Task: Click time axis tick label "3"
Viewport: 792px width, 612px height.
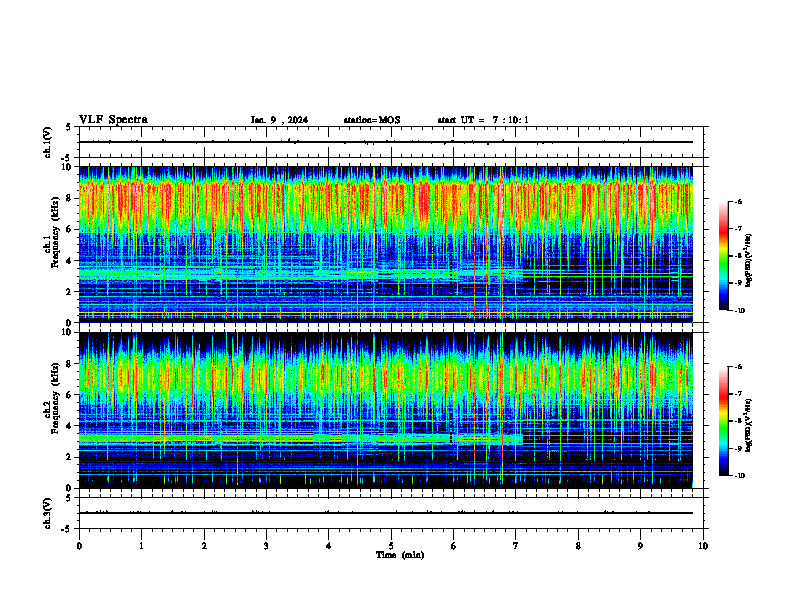Action: coord(266,546)
